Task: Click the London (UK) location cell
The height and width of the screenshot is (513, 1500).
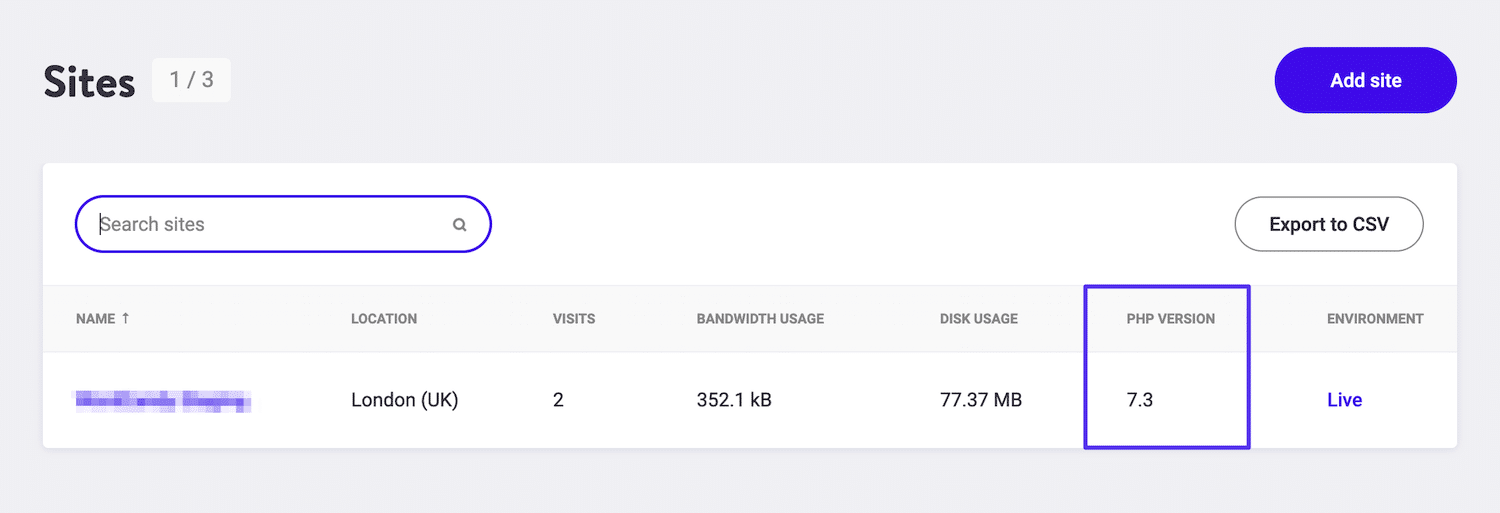Action: click(x=404, y=400)
